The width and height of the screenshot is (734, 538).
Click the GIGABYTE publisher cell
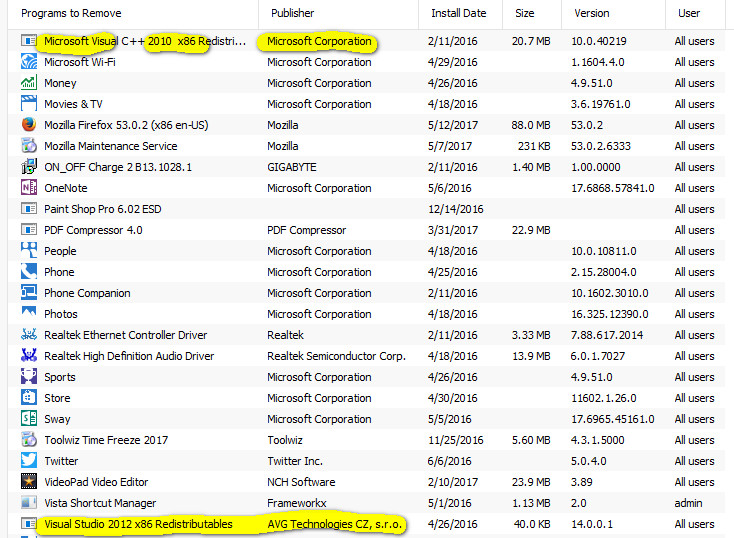[292, 167]
